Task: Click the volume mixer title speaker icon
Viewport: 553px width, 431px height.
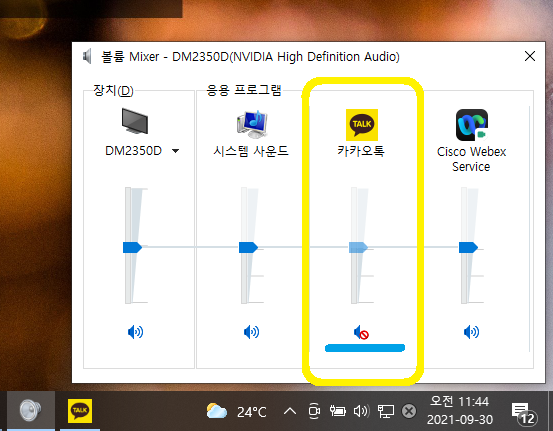Action: (87, 56)
